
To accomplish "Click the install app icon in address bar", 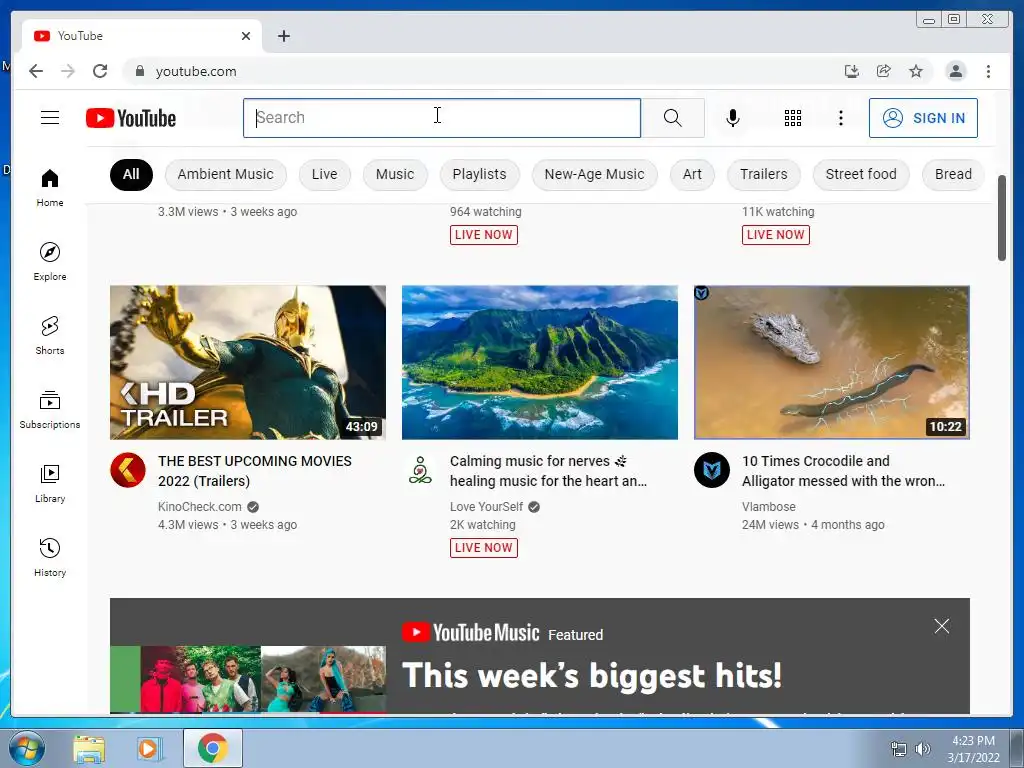I will tap(852, 71).
